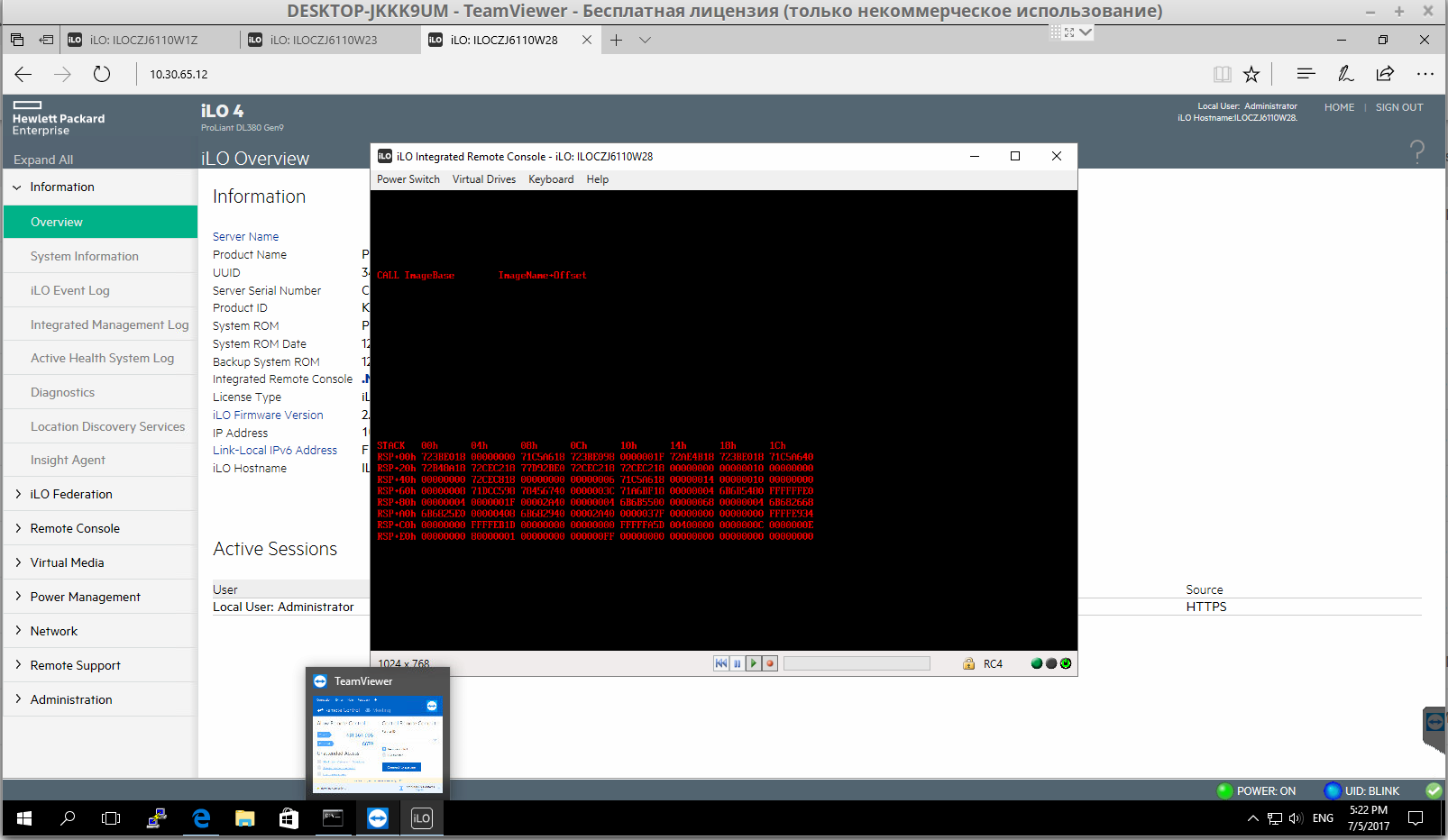1448x840 pixels.
Task: Open Edge Settings and more menu
Action: 1425,74
